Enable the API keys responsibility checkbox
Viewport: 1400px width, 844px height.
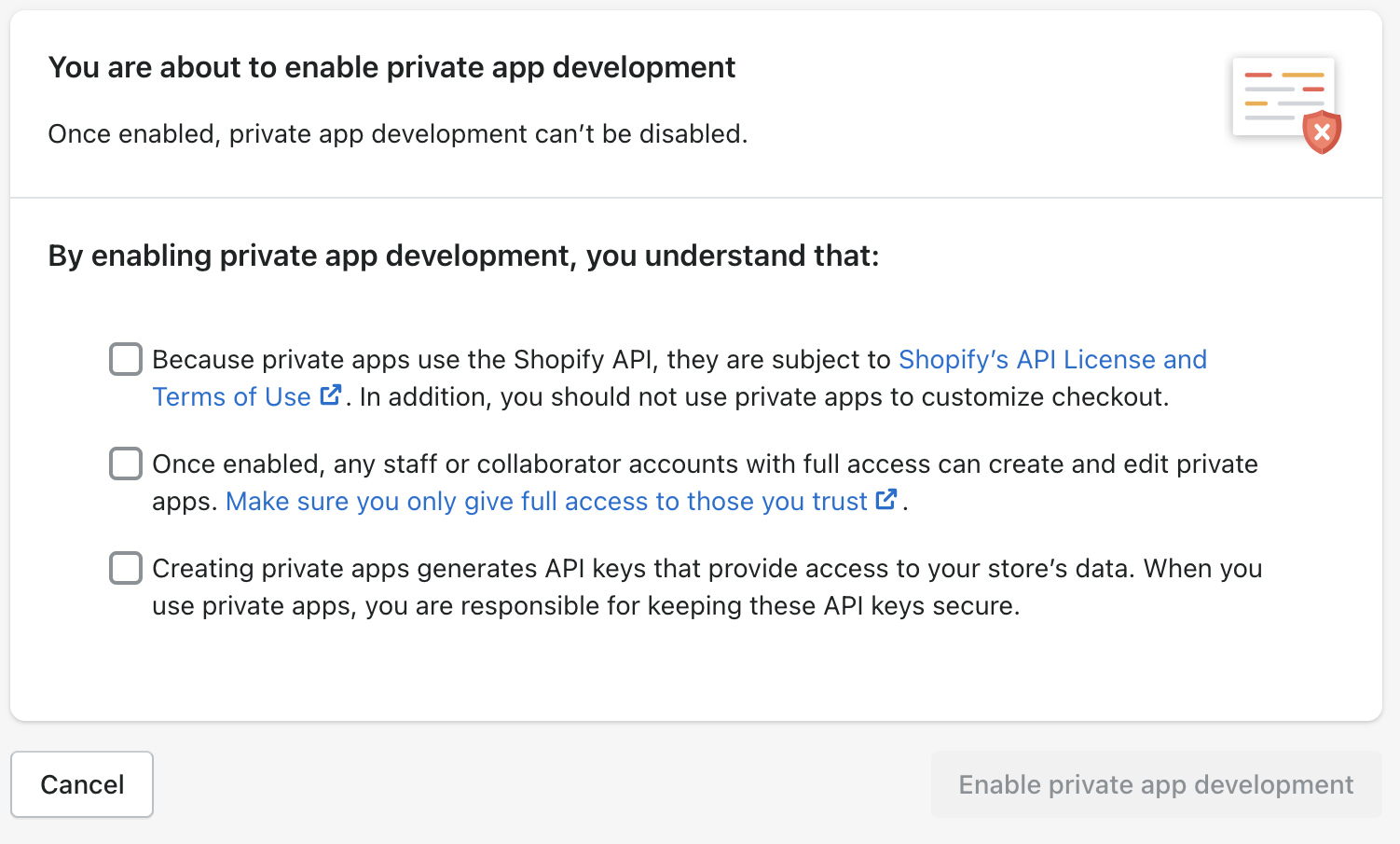pos(126,568)
